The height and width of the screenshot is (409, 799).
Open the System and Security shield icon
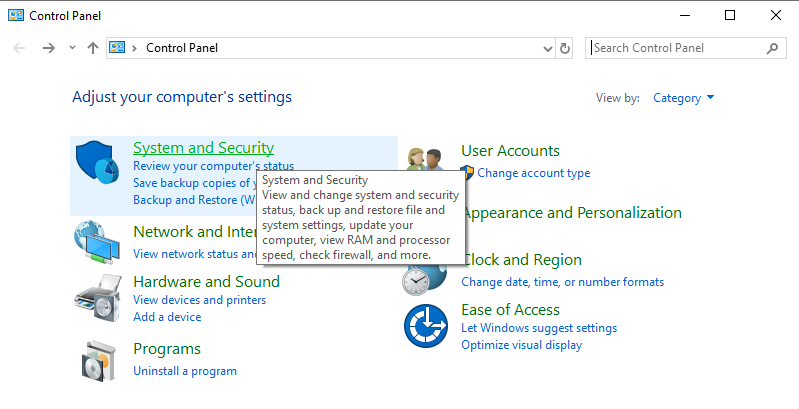(97, 162)
